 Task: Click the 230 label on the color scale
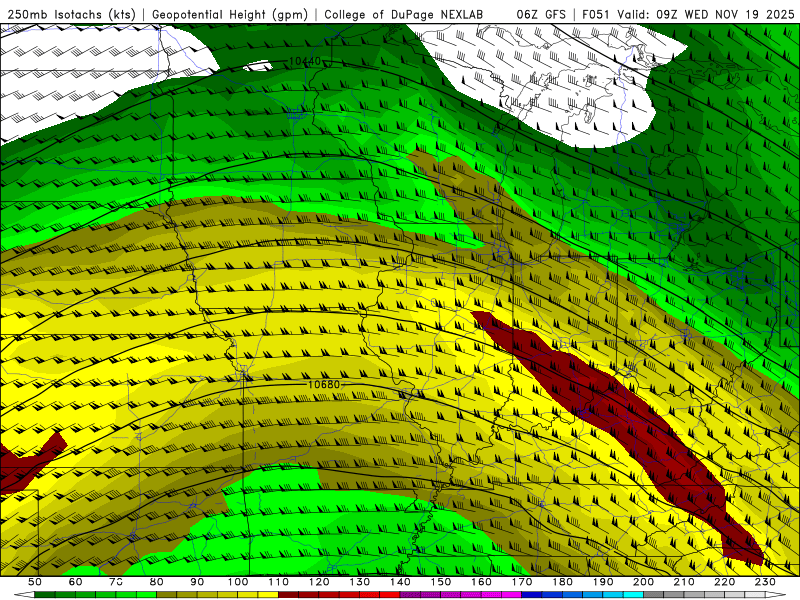point(765,582)
